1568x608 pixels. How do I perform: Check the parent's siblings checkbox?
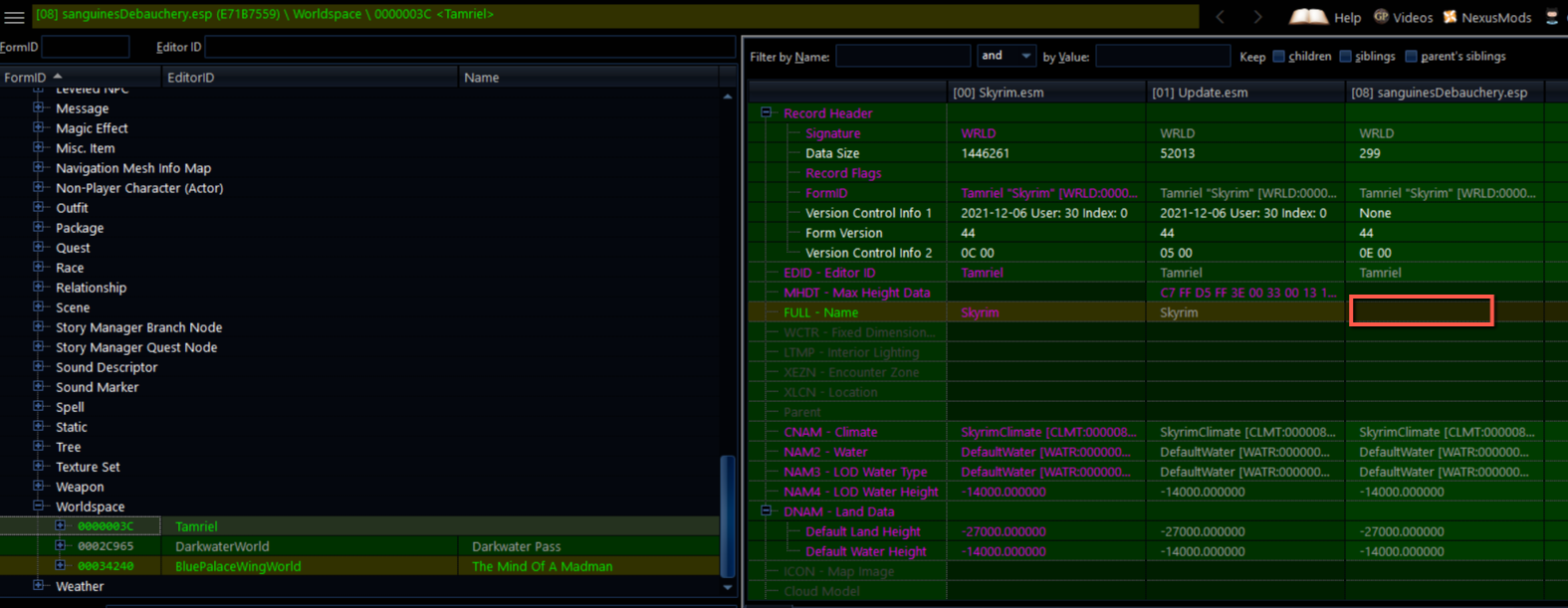pyautogui.click(x=1411, y=57)
